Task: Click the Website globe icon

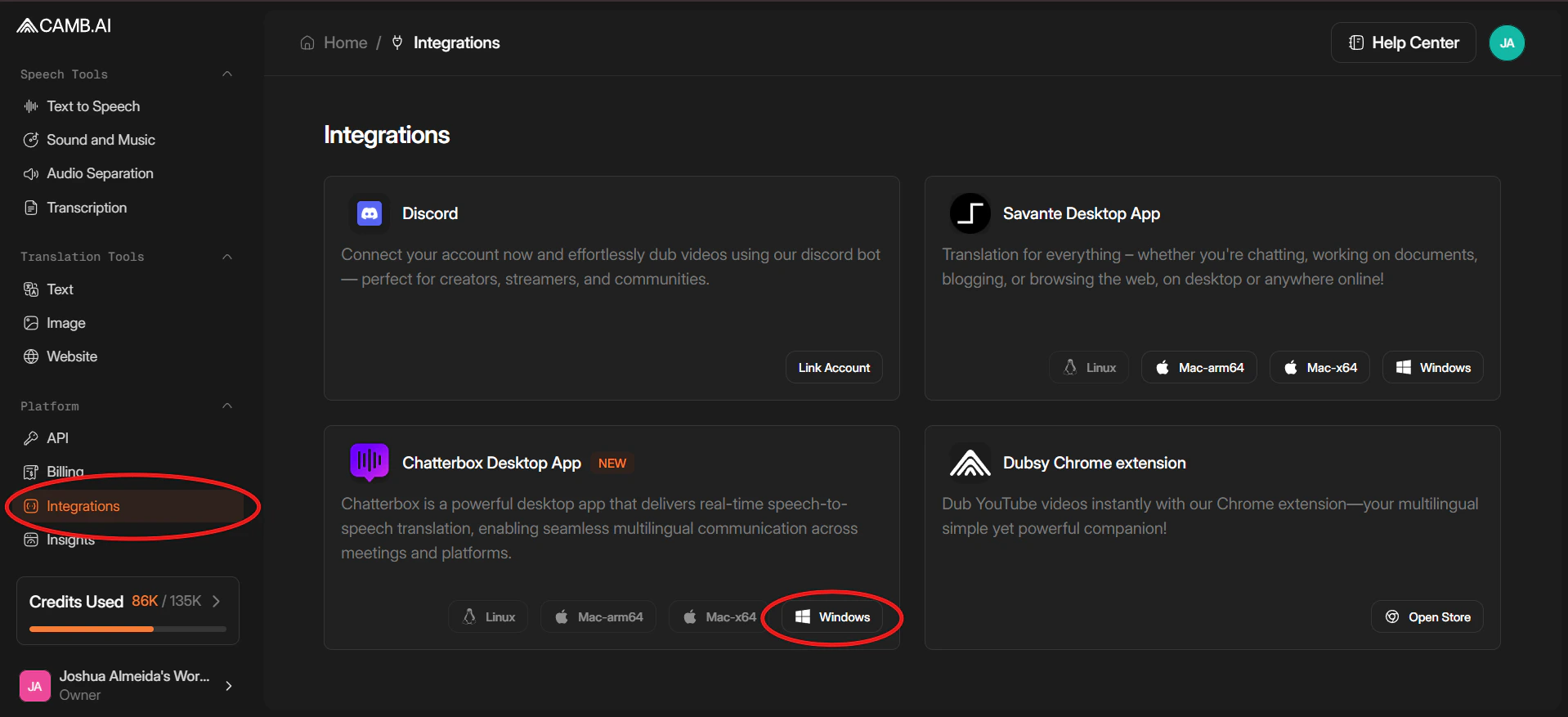Action: (x=31, y=356)
